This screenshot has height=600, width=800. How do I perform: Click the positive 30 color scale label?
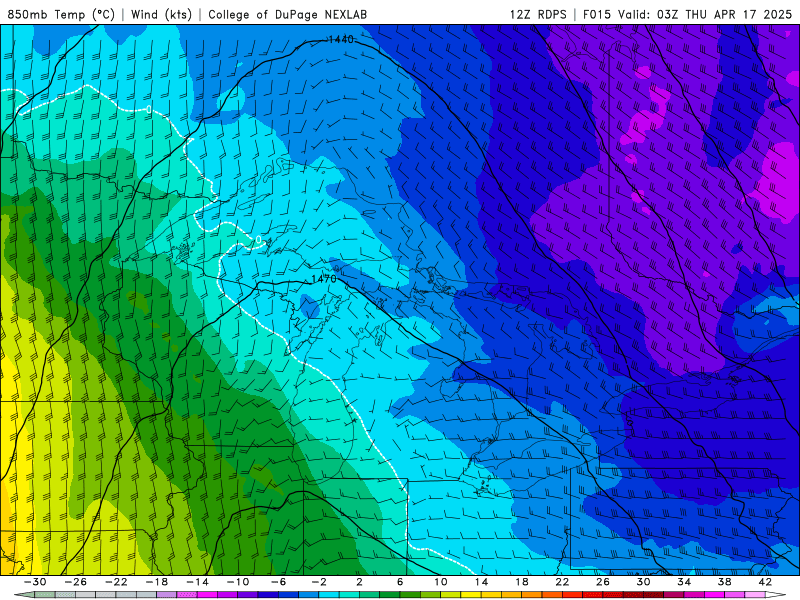click(643, 582)
